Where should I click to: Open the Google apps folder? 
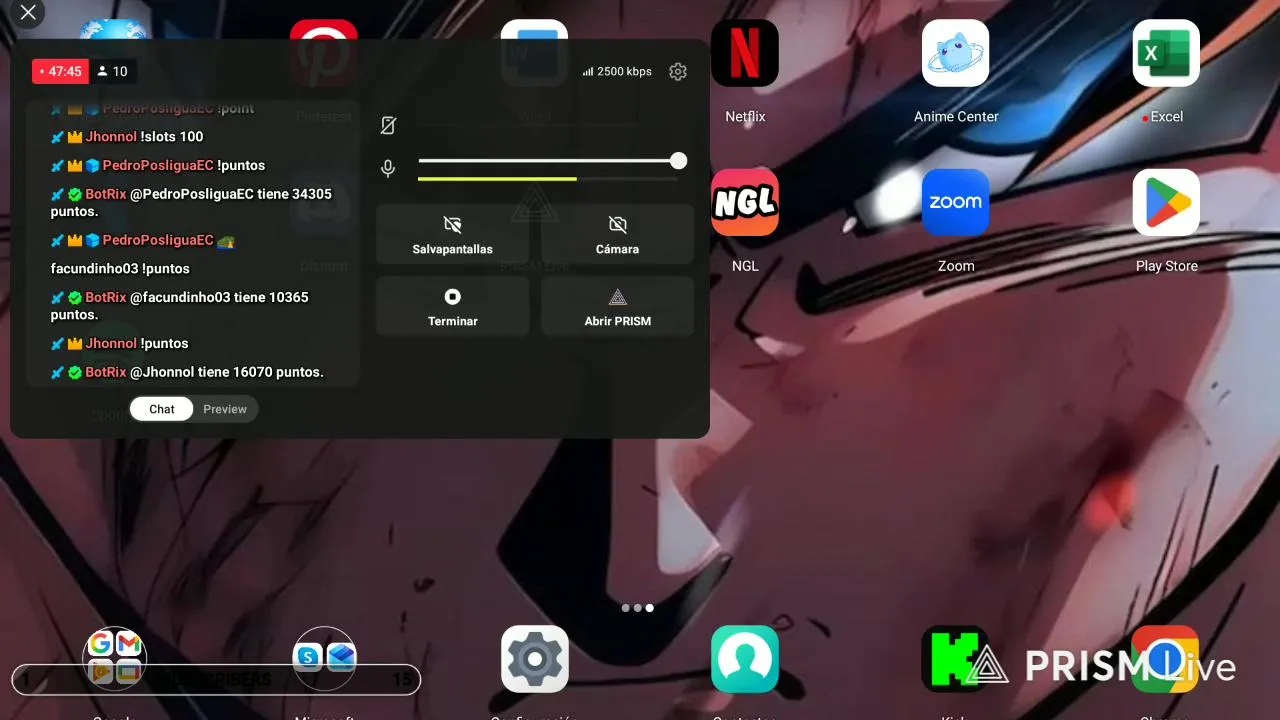click(x=114, y=659)
